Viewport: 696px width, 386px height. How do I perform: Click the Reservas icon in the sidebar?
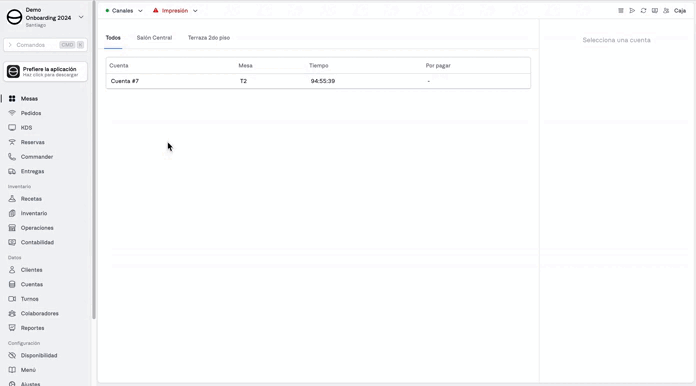tap(12, 142)
